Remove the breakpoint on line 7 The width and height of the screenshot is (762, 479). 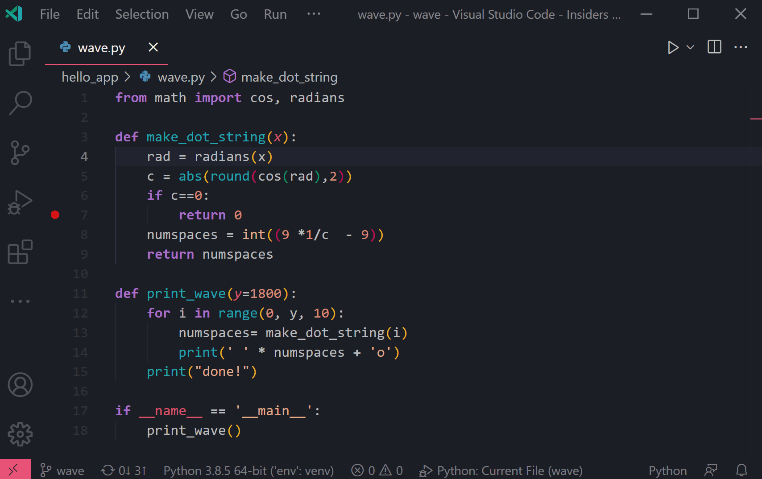[x=55, y=215]
